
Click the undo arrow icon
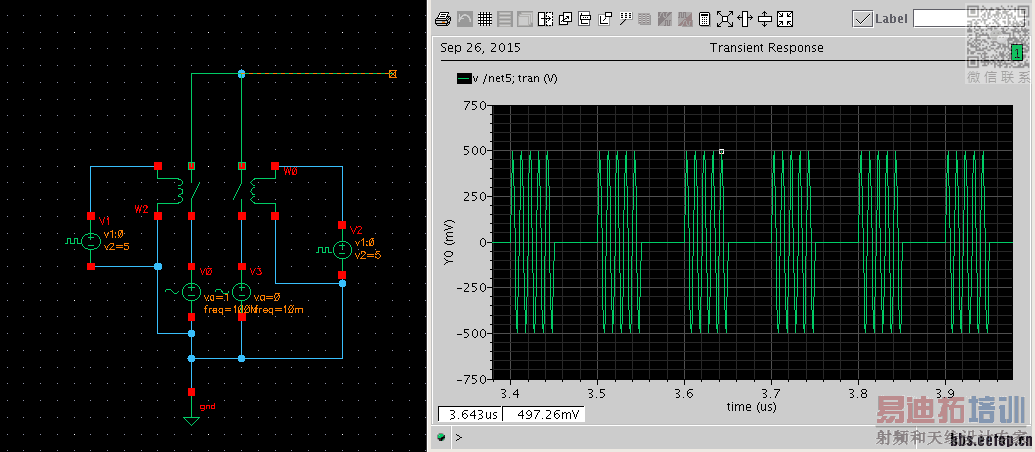click(464, 19)
